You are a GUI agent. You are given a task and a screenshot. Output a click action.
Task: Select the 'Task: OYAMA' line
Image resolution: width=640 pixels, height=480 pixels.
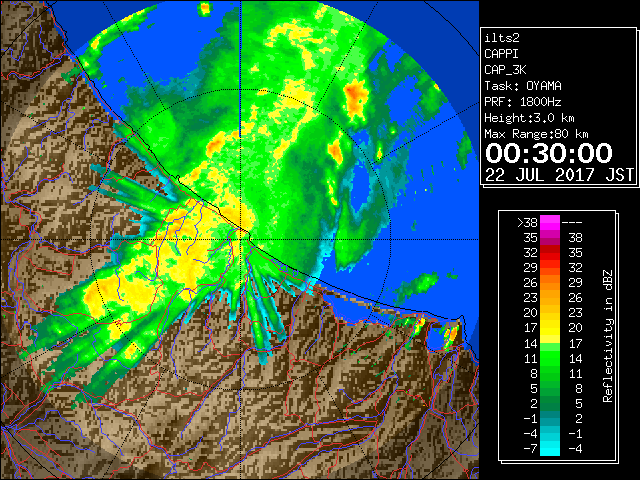523,86
